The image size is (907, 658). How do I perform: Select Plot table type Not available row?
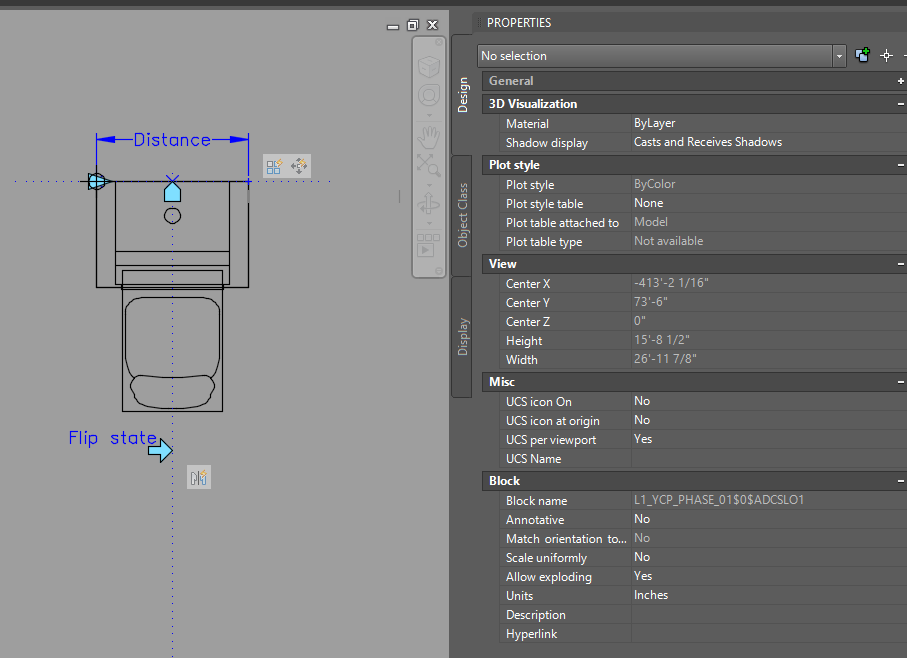coord(703,242)
